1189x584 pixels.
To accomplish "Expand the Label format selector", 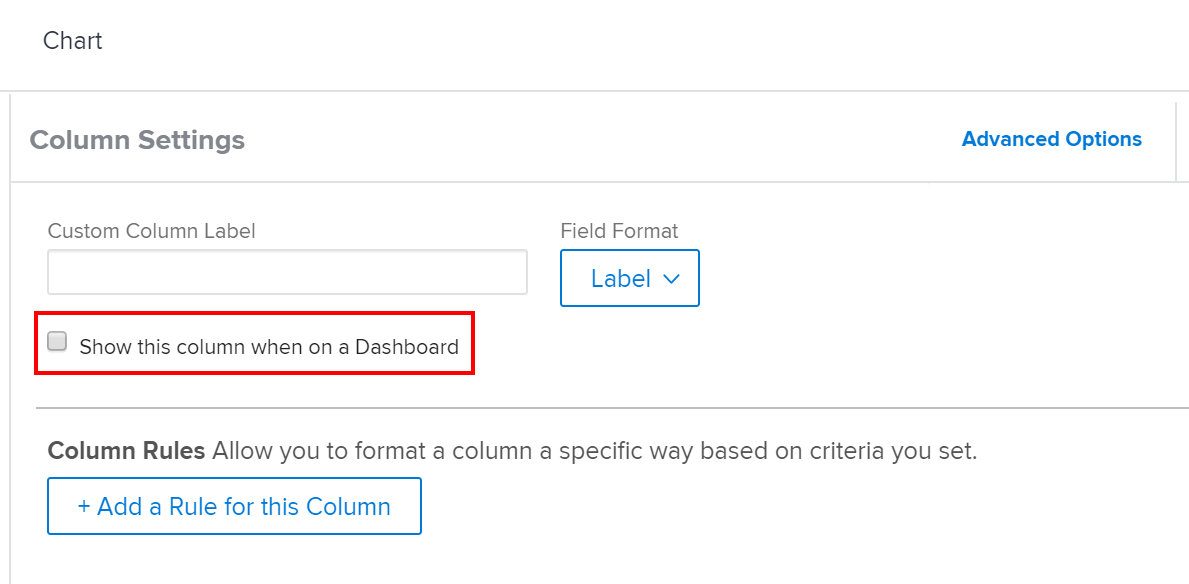I will [629, 278].
